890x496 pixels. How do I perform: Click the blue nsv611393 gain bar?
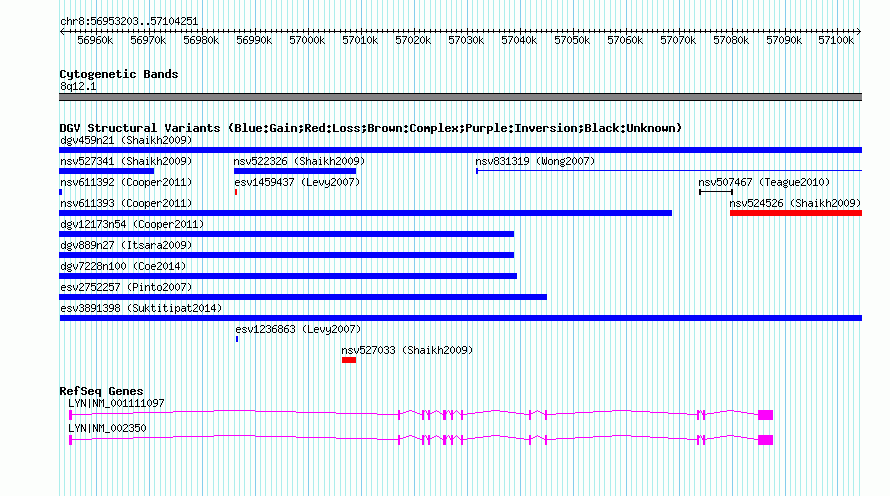point(366,213)
